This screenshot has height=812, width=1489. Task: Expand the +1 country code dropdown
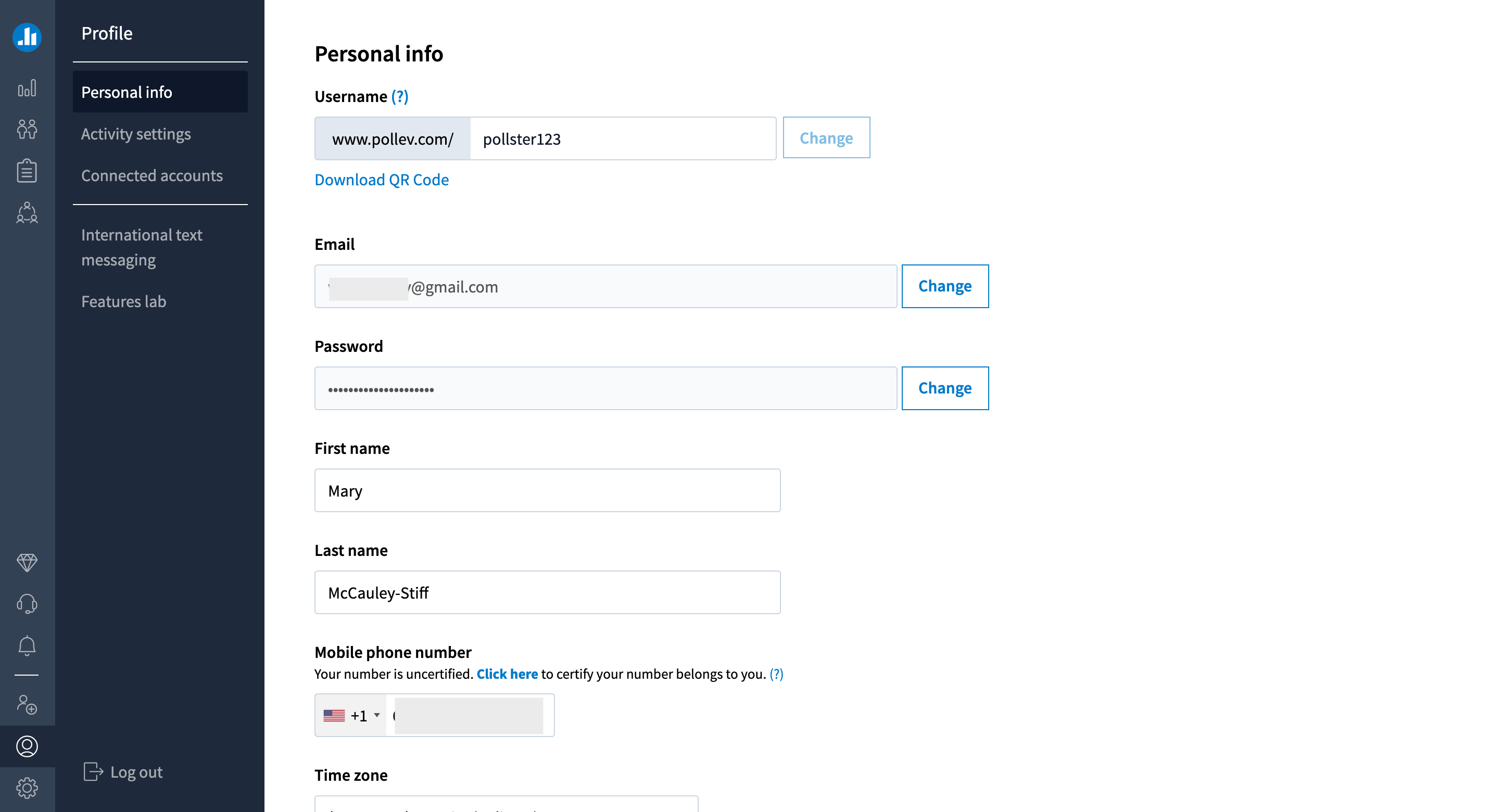pos(351,716)
